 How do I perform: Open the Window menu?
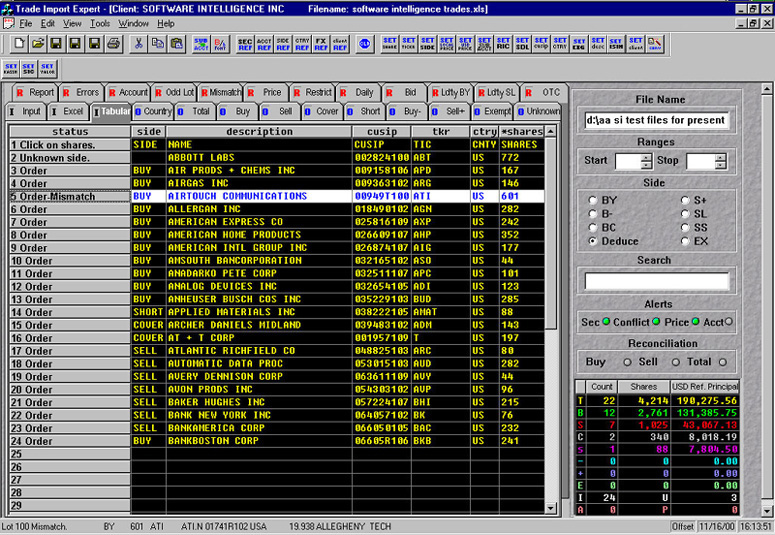point(133,23)
